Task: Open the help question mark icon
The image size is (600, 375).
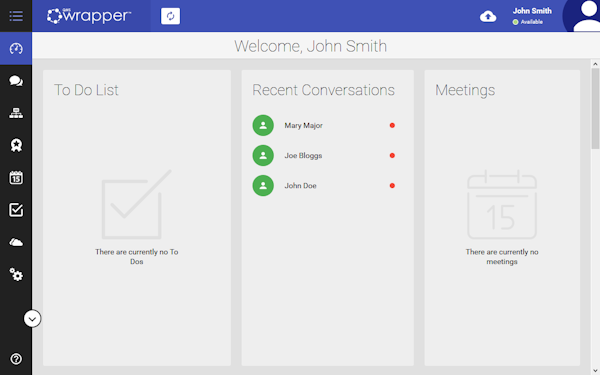Action: [x=16, y=359]
